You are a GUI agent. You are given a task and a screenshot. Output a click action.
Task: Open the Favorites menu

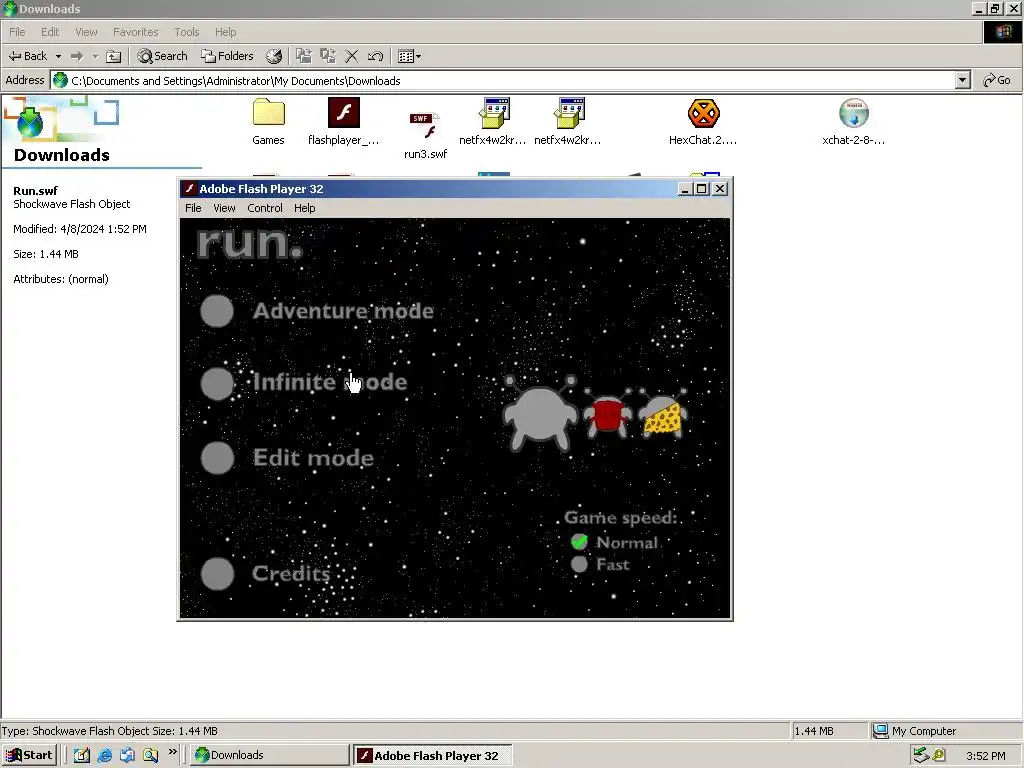(136, 32)
